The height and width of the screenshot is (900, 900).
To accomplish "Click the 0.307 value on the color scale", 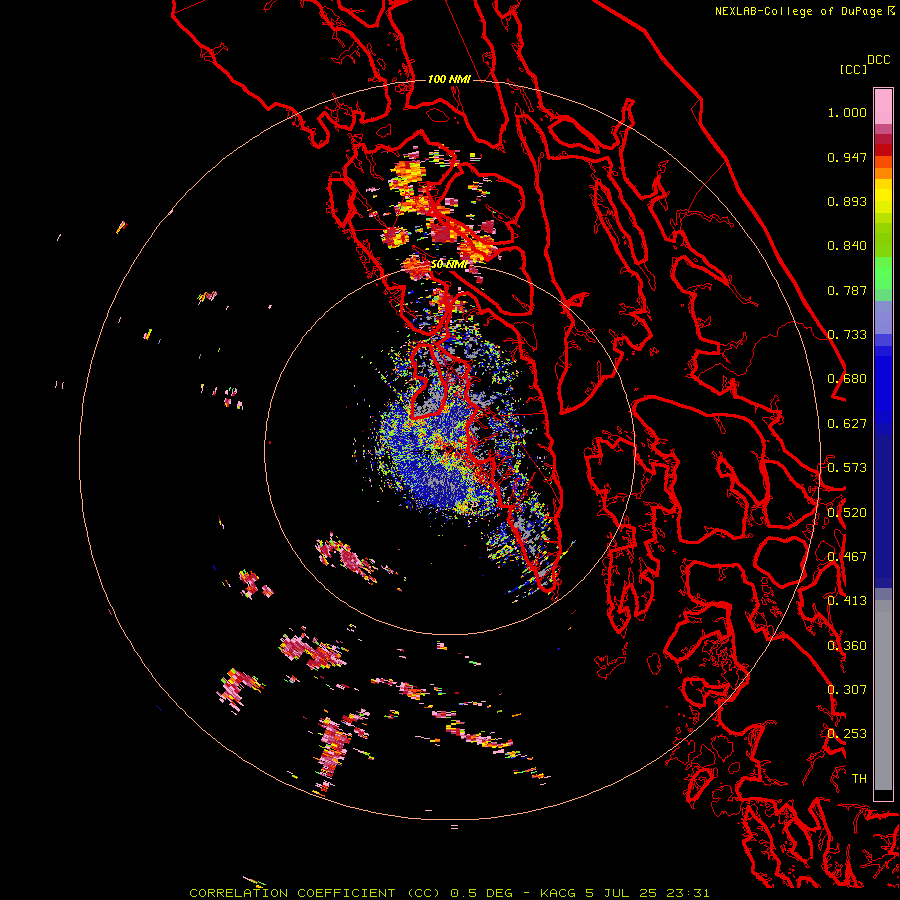I will 847,690.
